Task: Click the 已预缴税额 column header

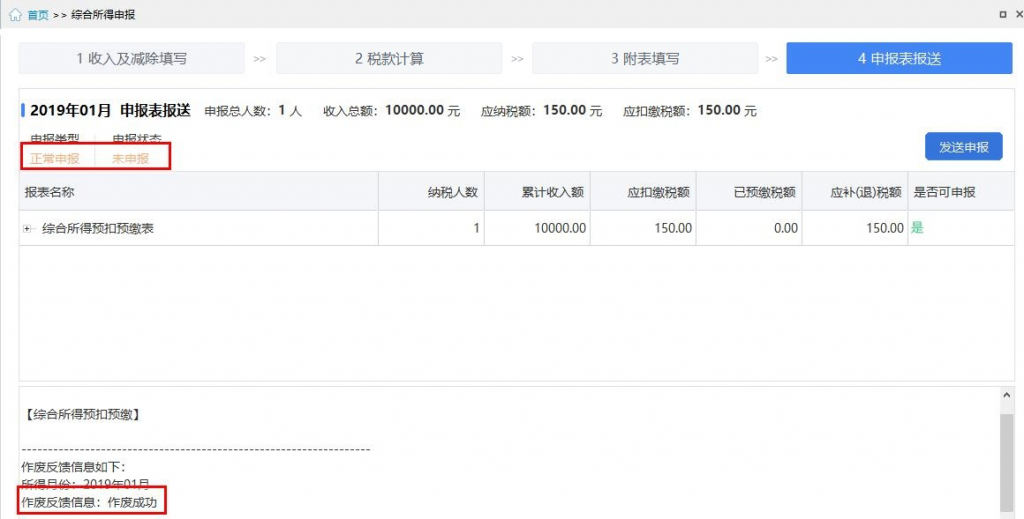Action: 749,192
